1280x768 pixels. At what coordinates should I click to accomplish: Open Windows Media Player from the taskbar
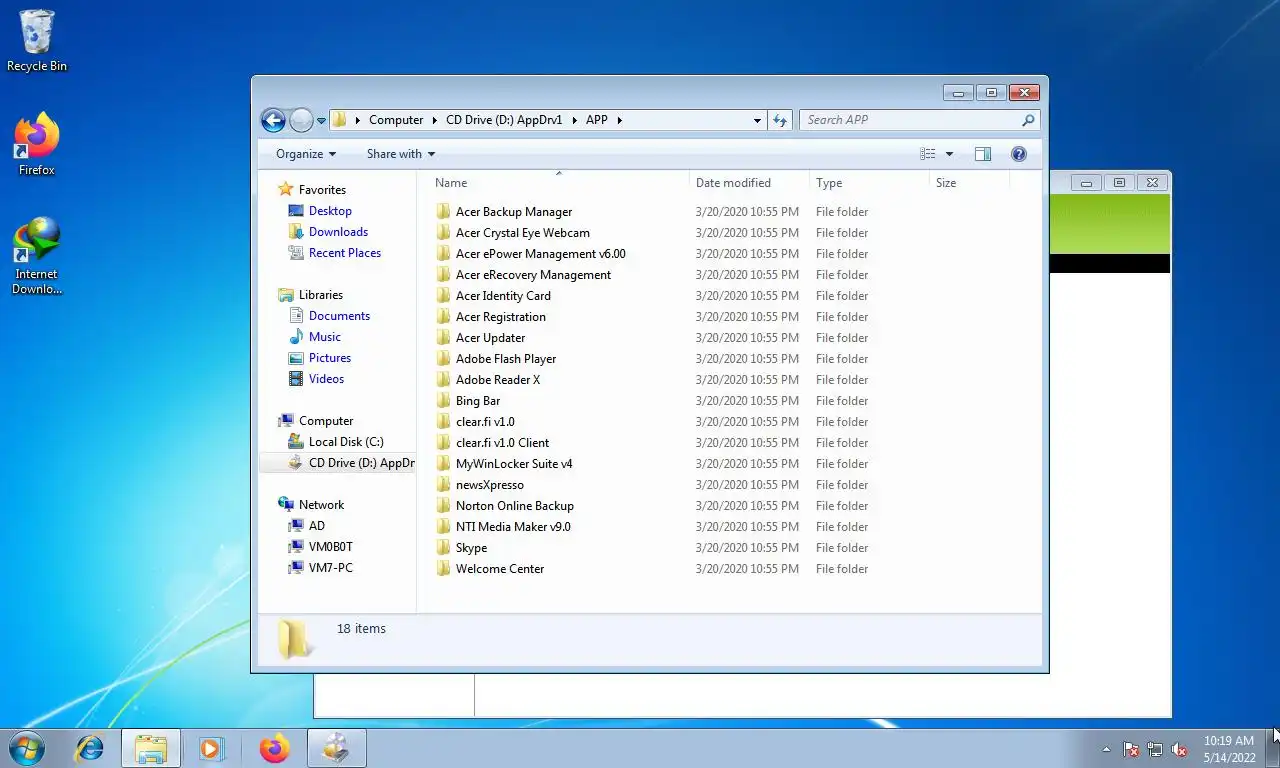(210, 748)
